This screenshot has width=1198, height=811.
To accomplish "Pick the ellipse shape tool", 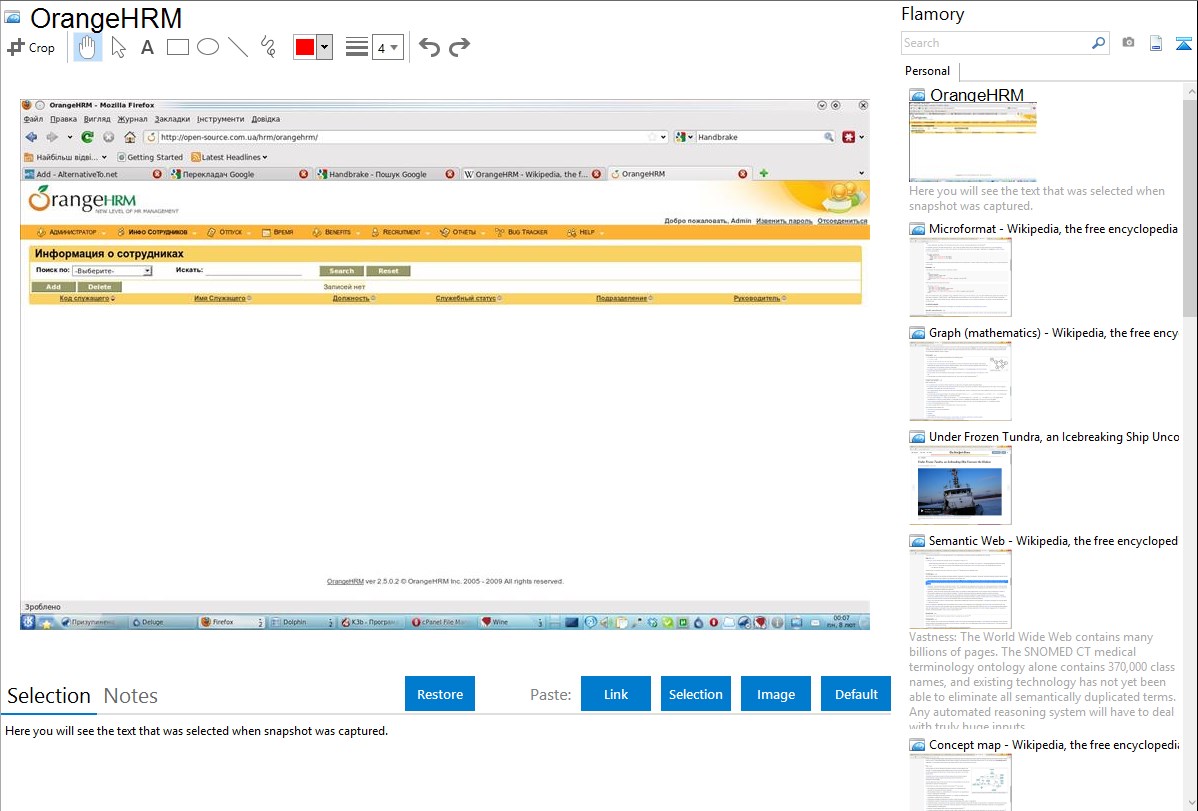I will (208, 47).
